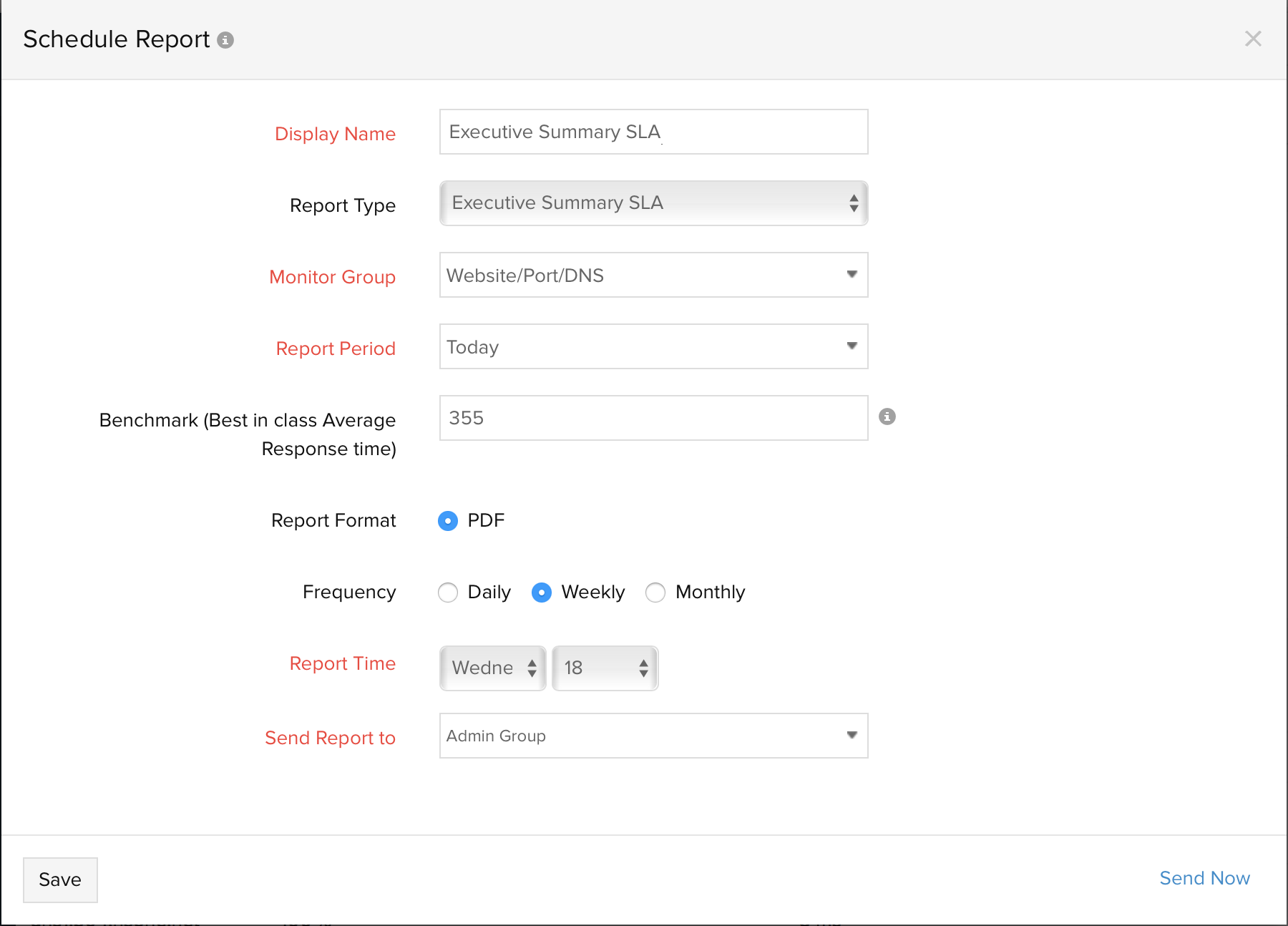Click the info icon next to Benchmark field

click(x=887, y=416)
